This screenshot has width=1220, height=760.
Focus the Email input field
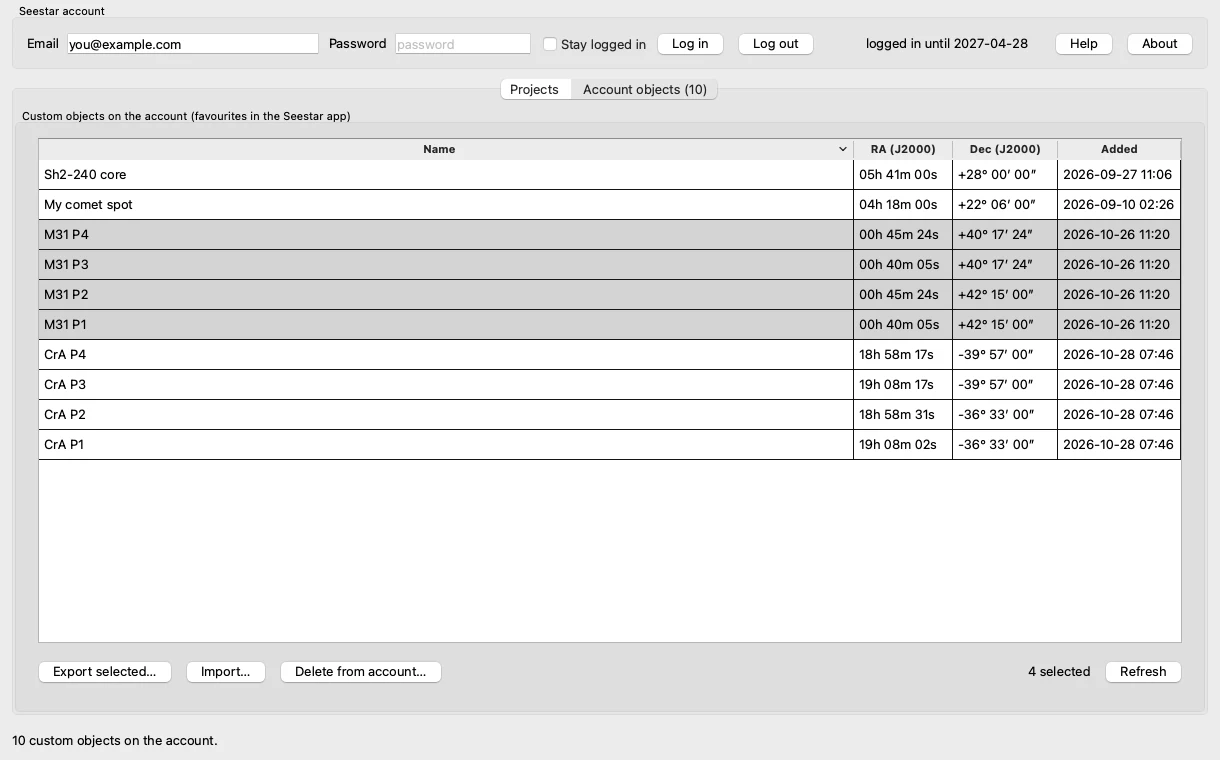(x=193, y=44)
